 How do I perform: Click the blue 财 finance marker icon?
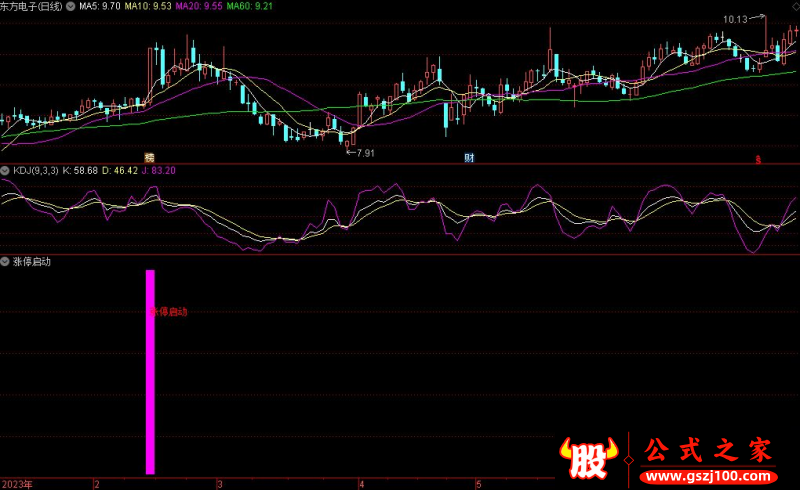click(468, 158)
